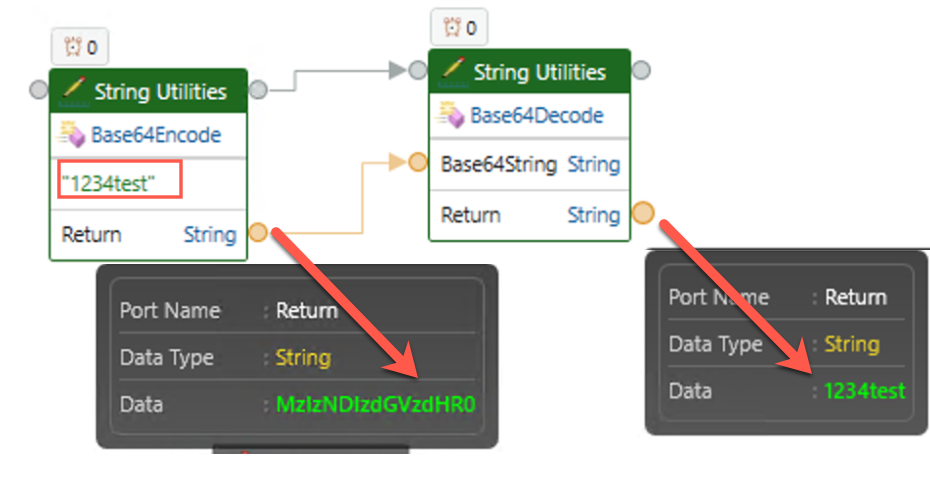Click the yellow String data type in right tooltip
This screenshot has height=482, width=930.
pos(852,344)
